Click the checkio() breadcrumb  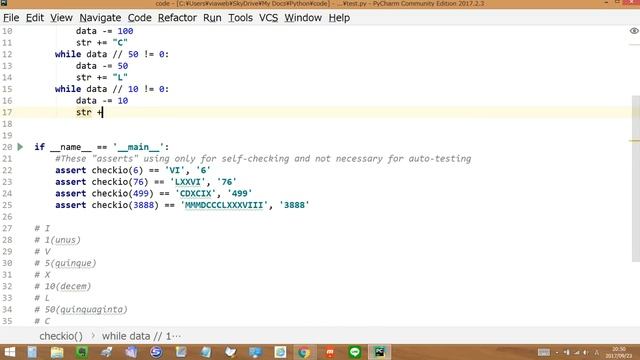coord(61,336)
